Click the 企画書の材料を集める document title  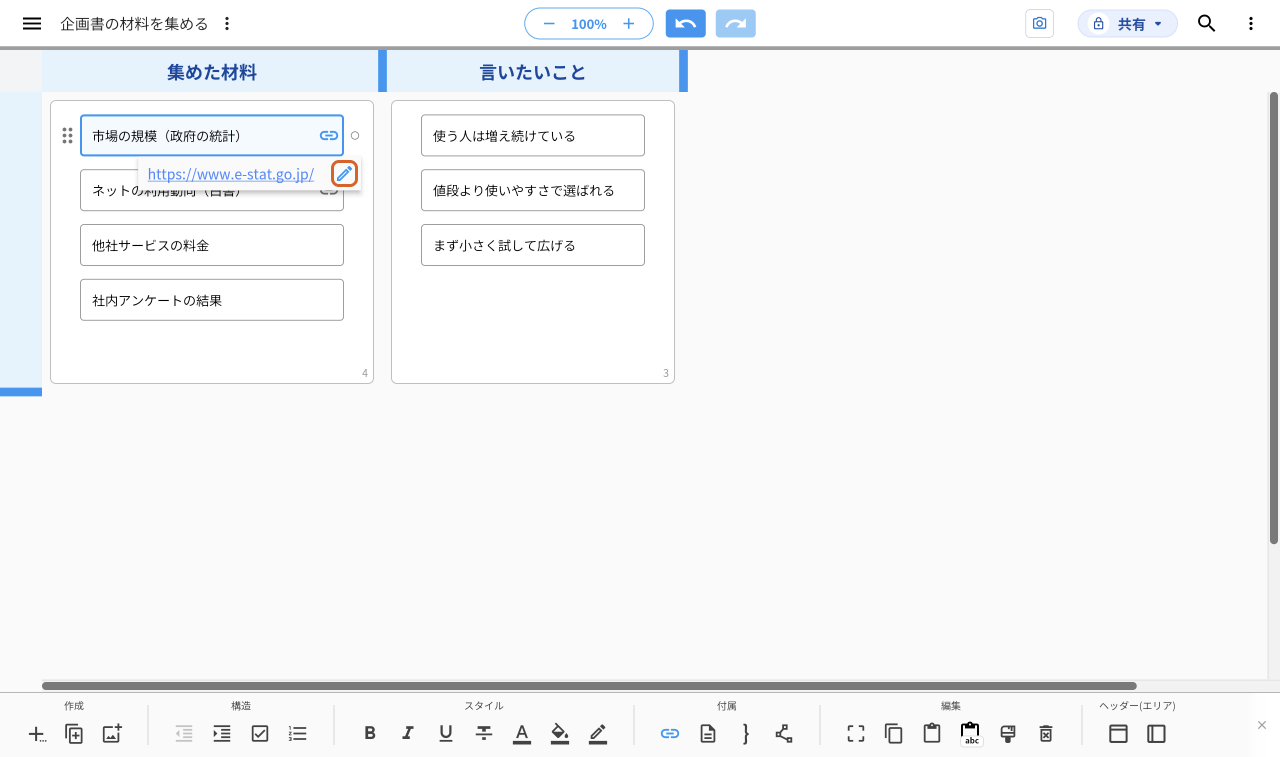[134, 23]
